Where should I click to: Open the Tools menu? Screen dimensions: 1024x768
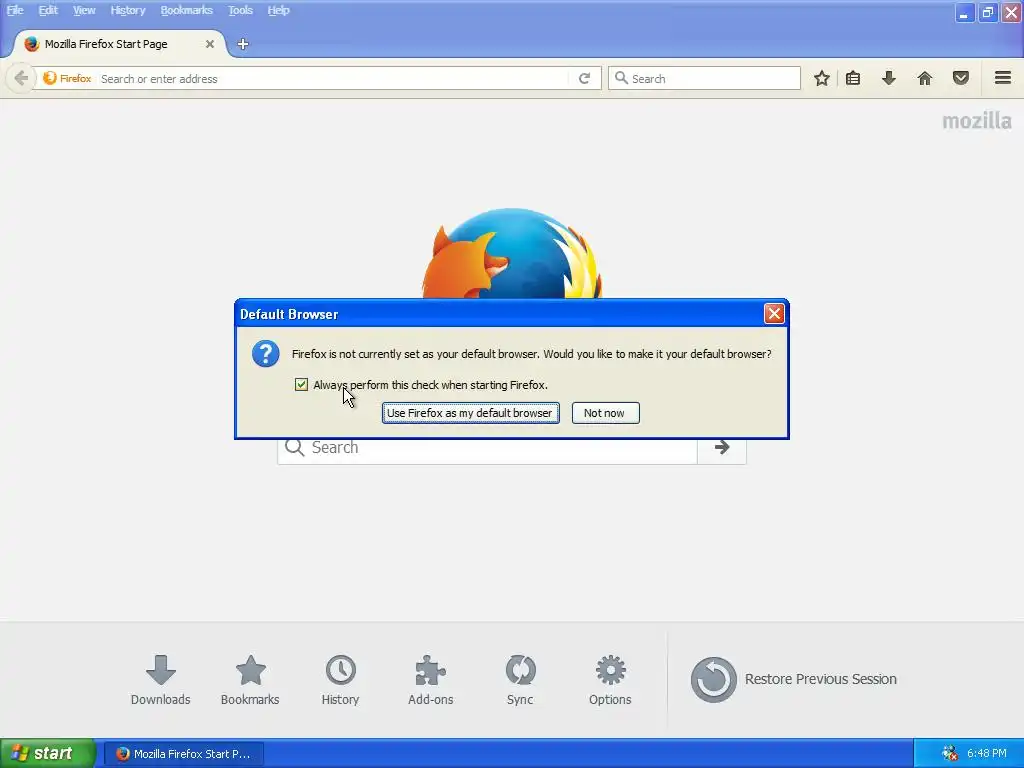[240, 10]
